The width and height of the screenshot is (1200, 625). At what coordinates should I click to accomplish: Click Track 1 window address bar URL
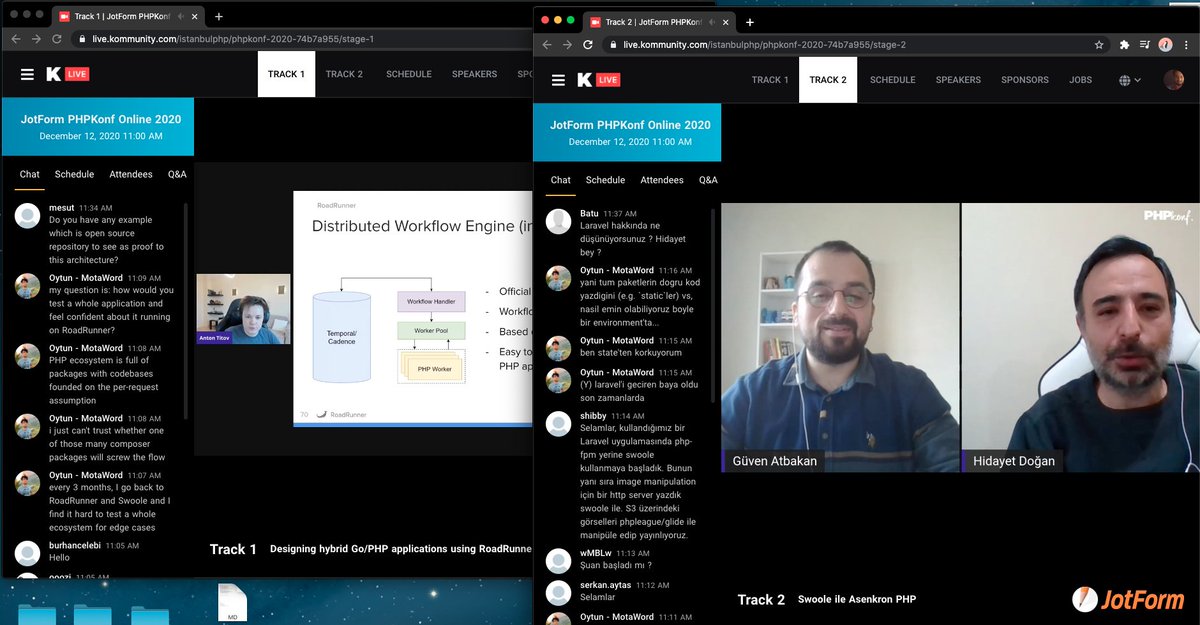pos(234,38)
